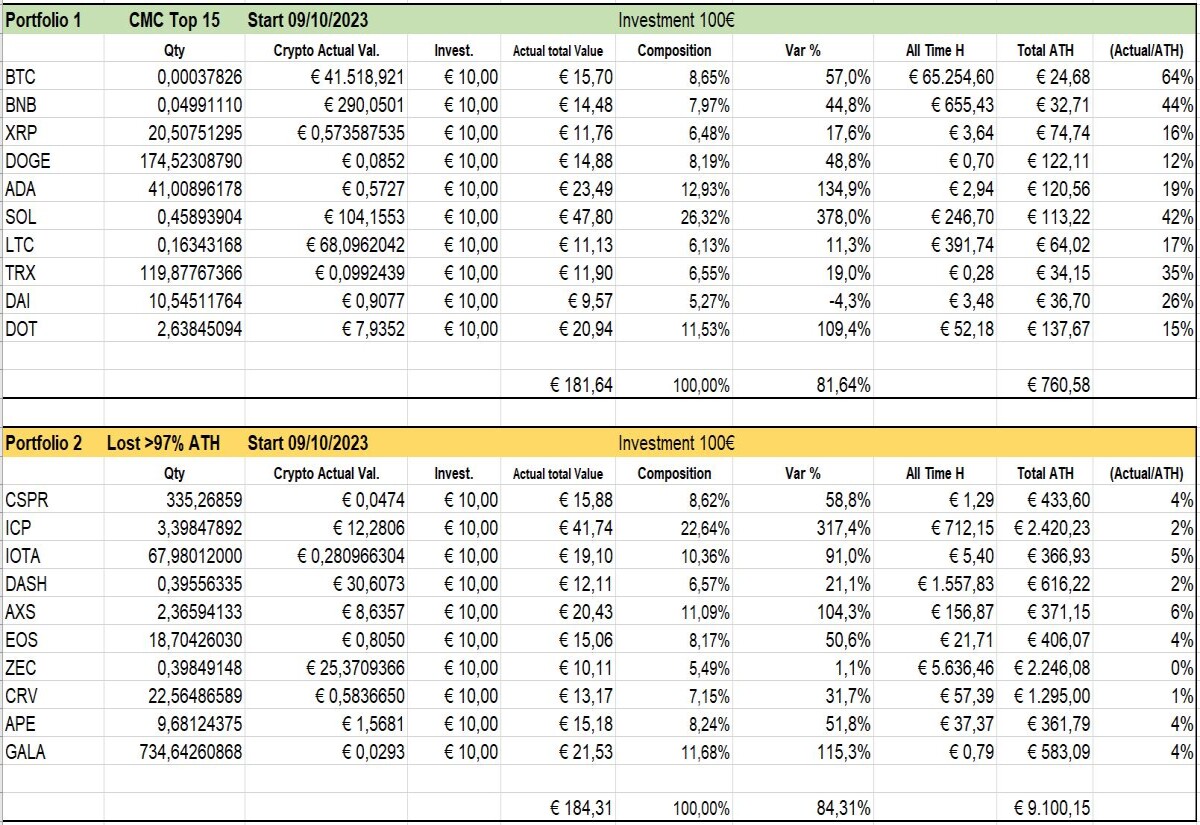1200x825 pixels.
Task: Click the BTC All Time High €65.254,60
Action: point(937,76)
